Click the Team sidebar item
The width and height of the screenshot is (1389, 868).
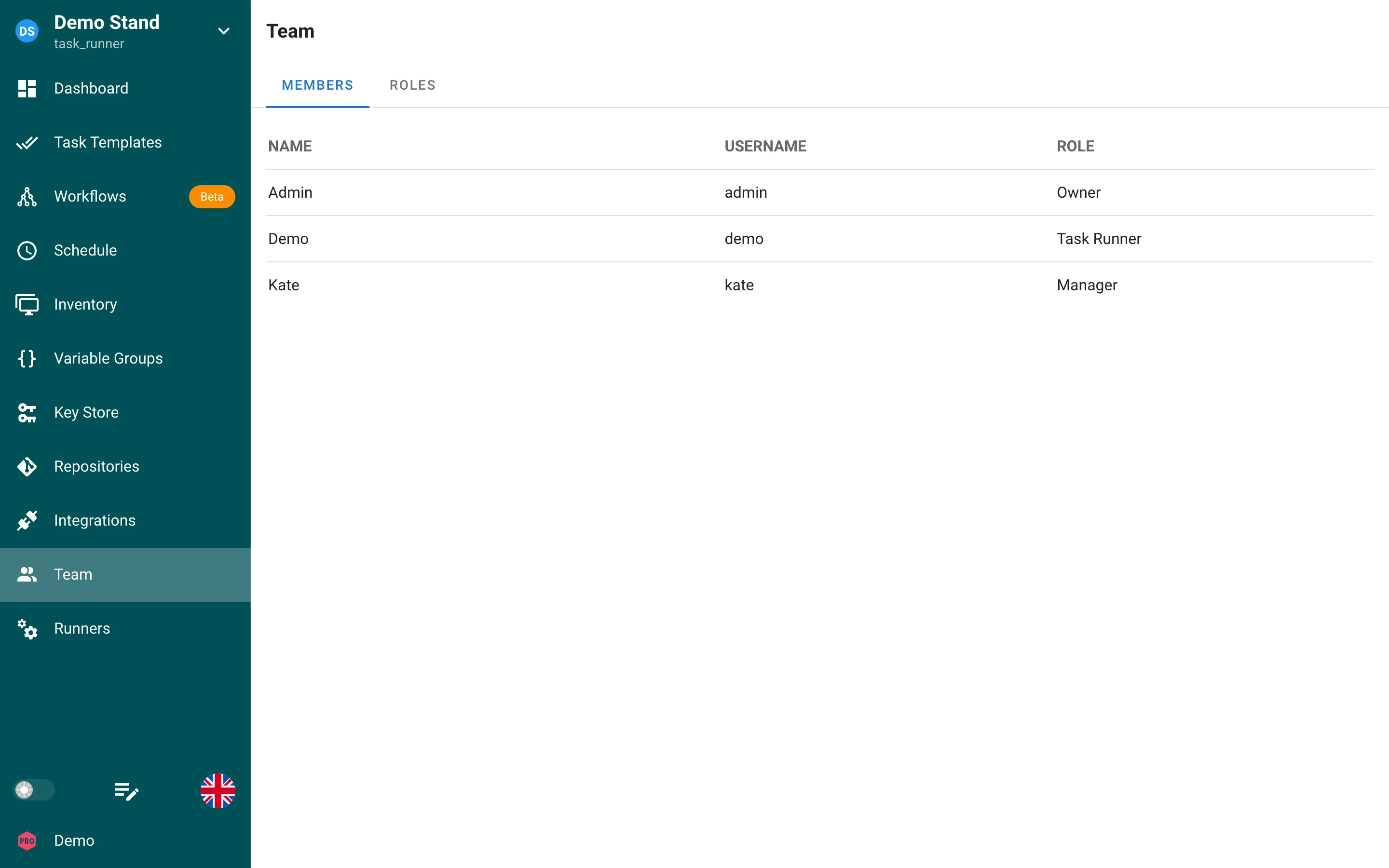pos(125,575)
